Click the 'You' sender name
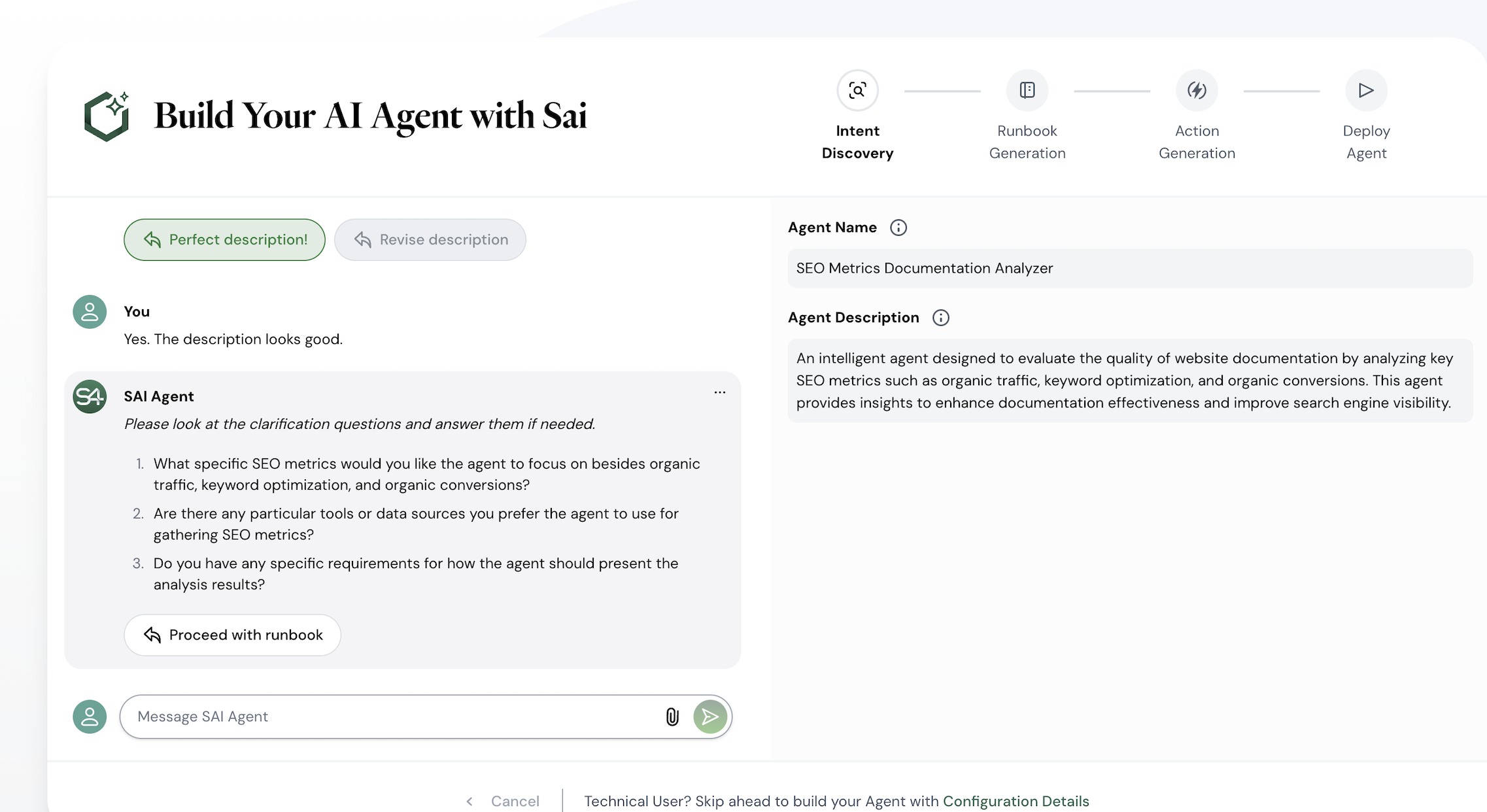 pos(137,312)
